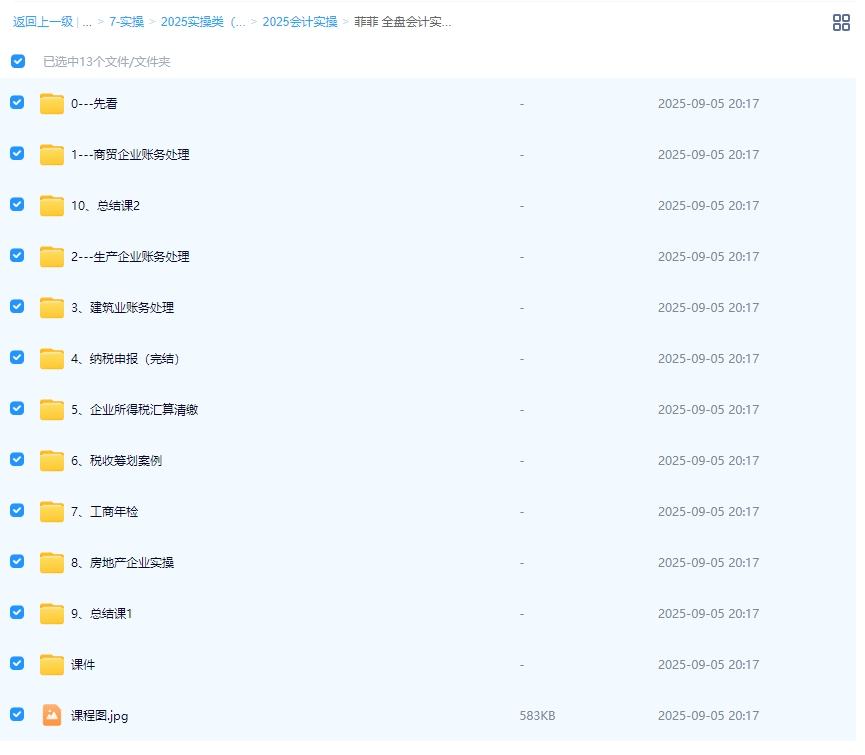Open folder named 4、纳税申报（完结）
This screenshot has width=865, height=755.
tap(125, 358)
